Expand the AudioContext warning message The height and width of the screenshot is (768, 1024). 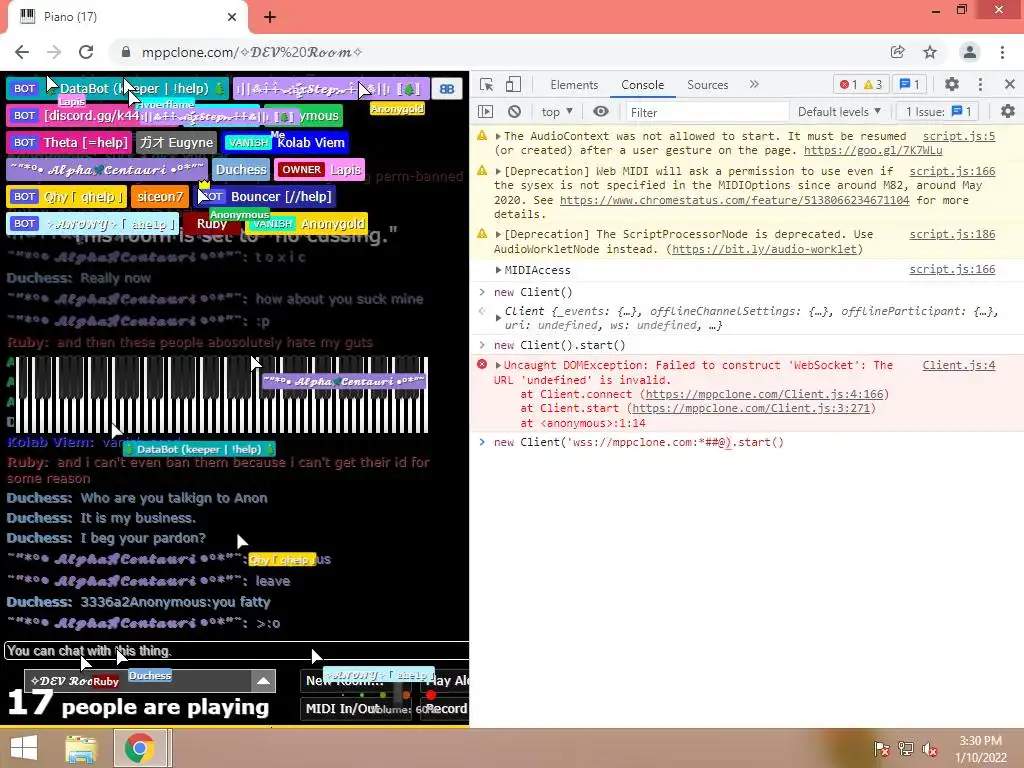[498, 136]
